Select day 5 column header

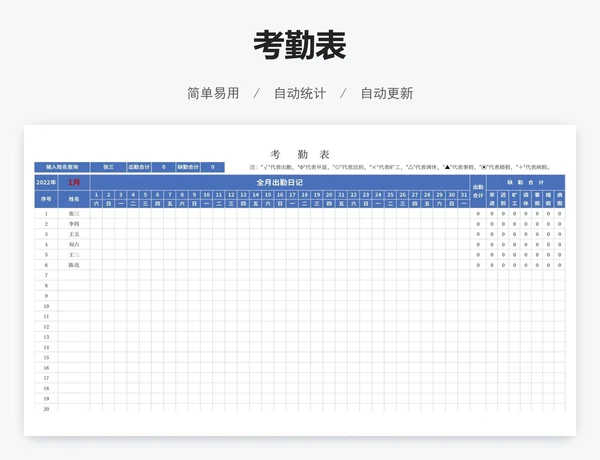[x=145, y=195]
